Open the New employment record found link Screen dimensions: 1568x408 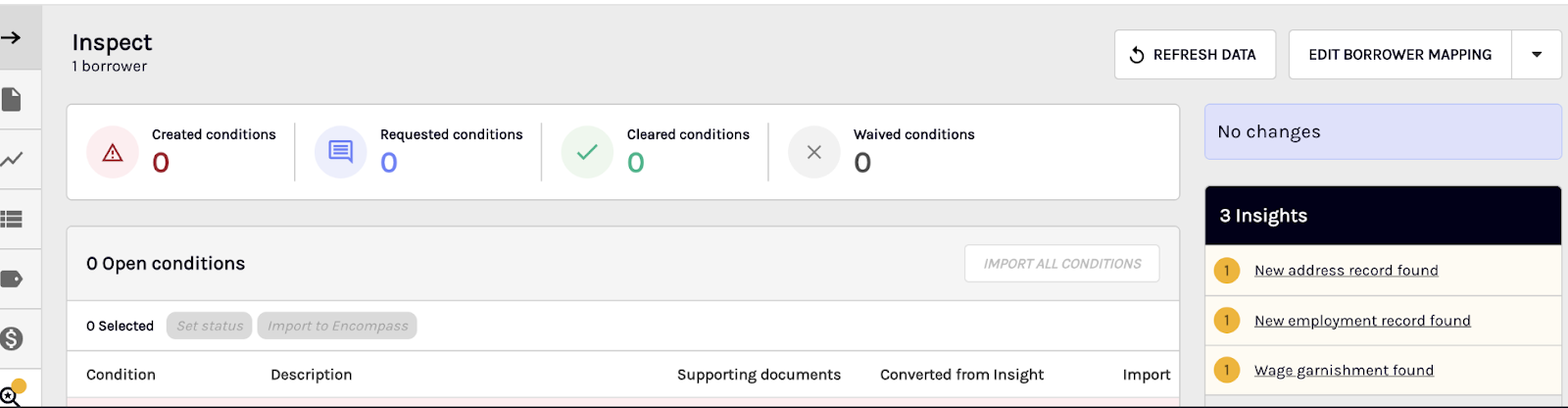[x=1362, y=321]
